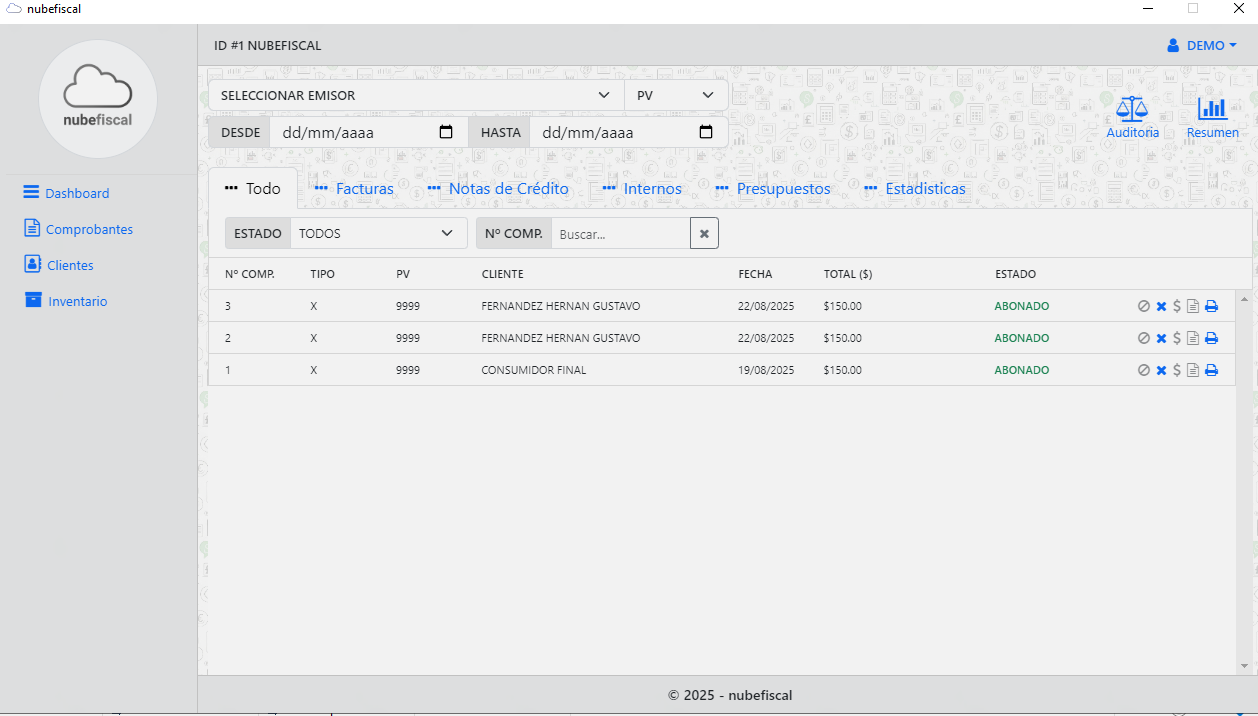Screen dimensions: 1258x716
Task: Go to Clientes in the sidebar
Action: [x=69, y=266]
